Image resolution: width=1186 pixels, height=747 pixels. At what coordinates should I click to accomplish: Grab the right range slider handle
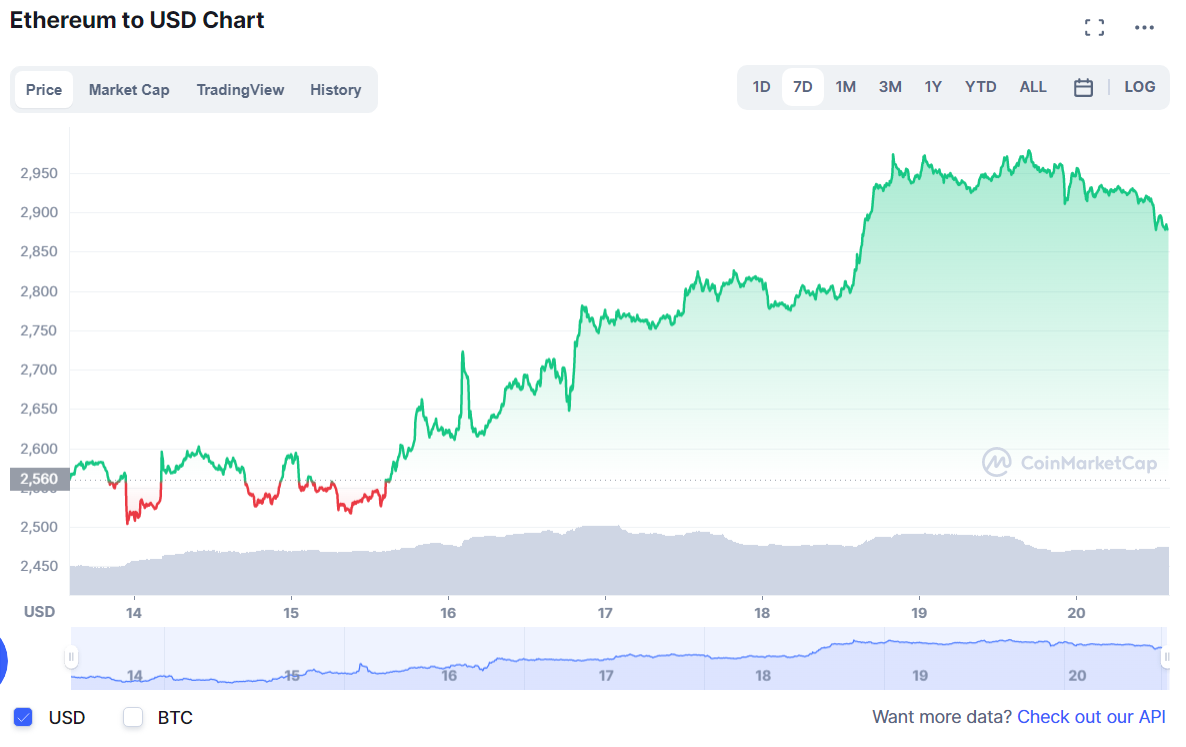click(1166, 658)
